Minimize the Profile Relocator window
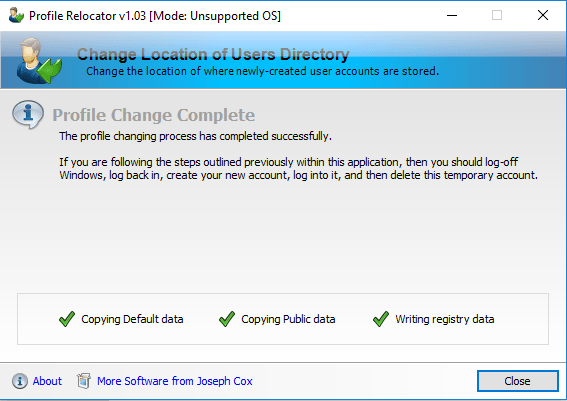 pyautogui.click(x=452, y=15)
